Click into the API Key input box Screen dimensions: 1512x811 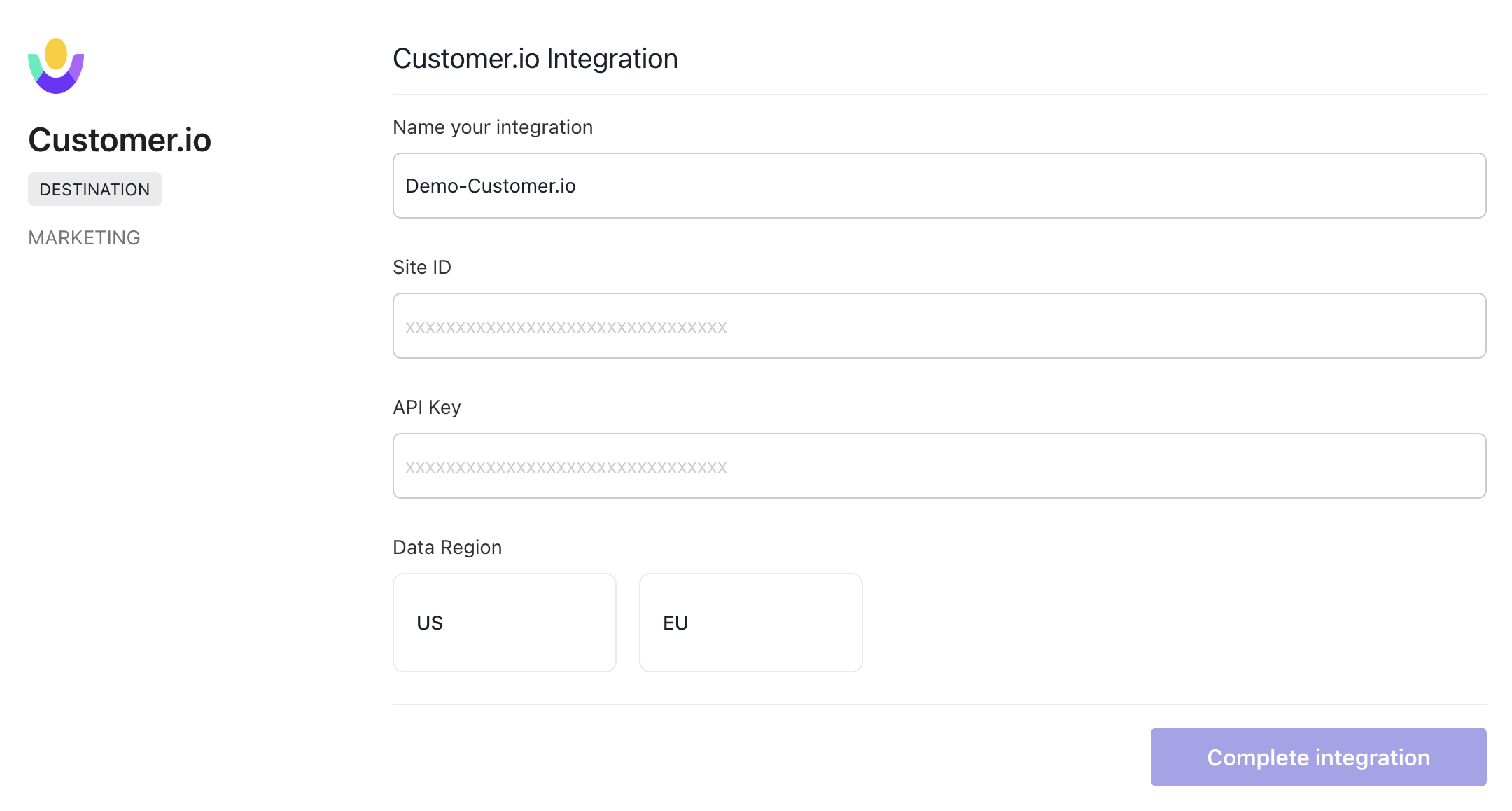coord(939,466)
